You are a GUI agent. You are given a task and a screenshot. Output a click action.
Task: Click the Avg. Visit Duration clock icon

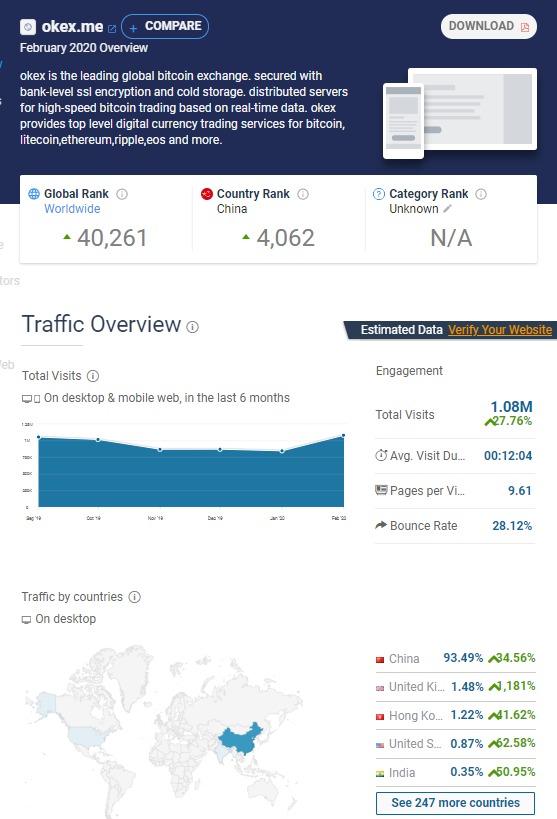click(381, 455)
